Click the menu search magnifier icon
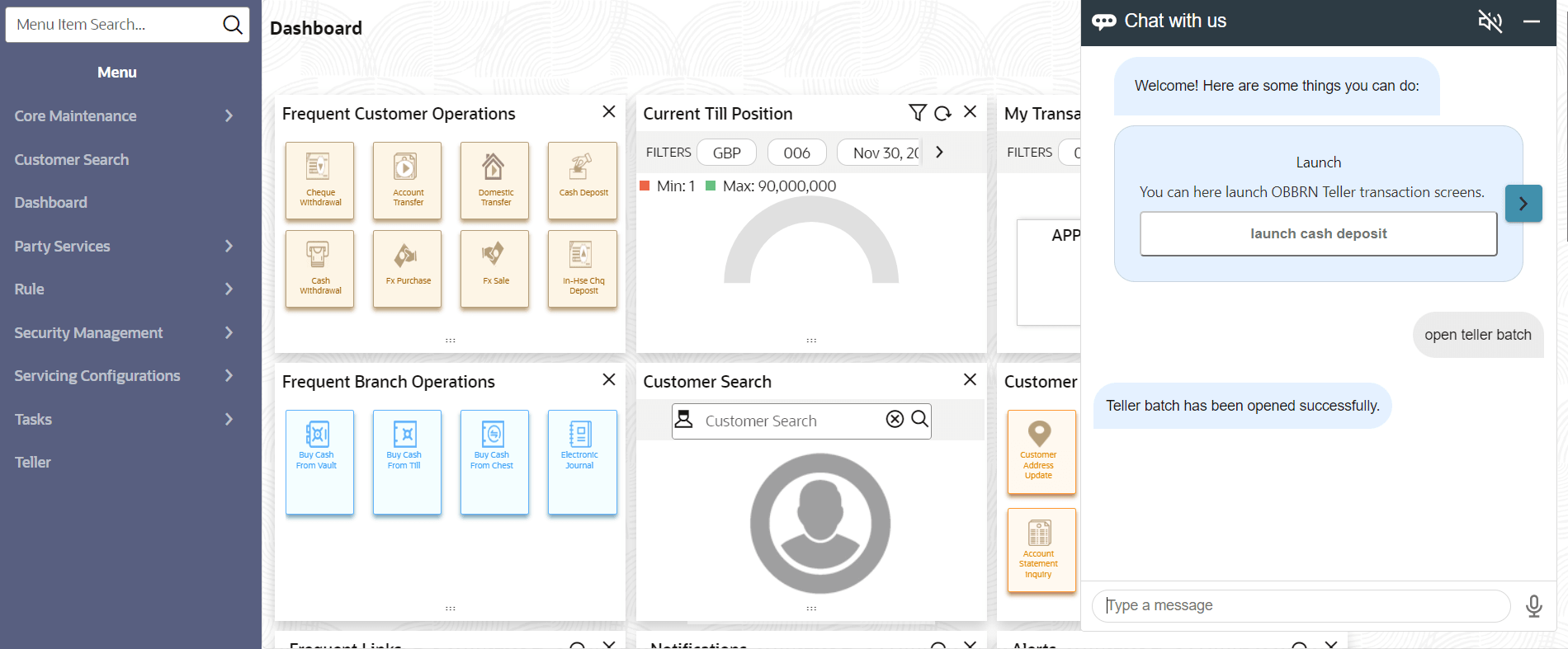The height and width of the screenshot is (649, 1568). (233, 25)
